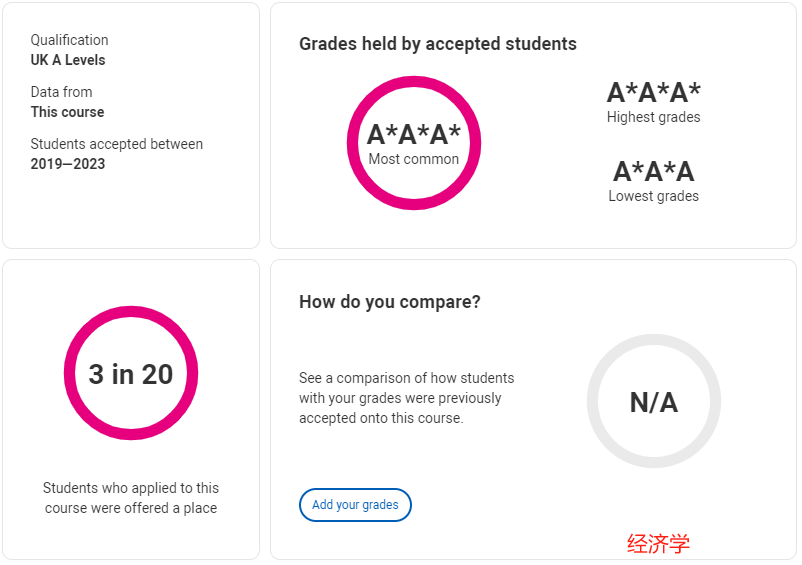Click the Highest grades caption

tap(654, 117)
